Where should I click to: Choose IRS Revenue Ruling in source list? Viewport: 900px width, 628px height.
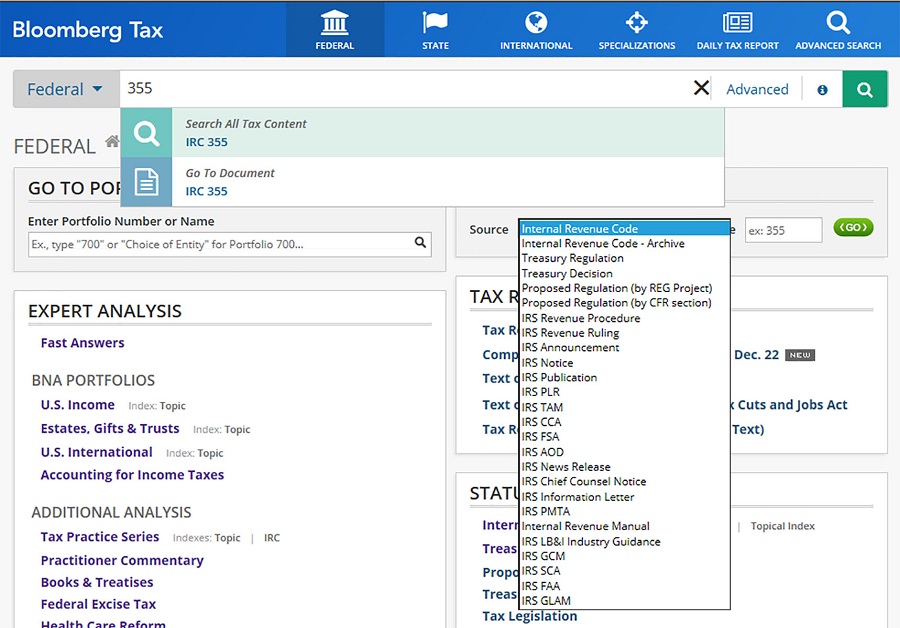(x=570, y=333)
